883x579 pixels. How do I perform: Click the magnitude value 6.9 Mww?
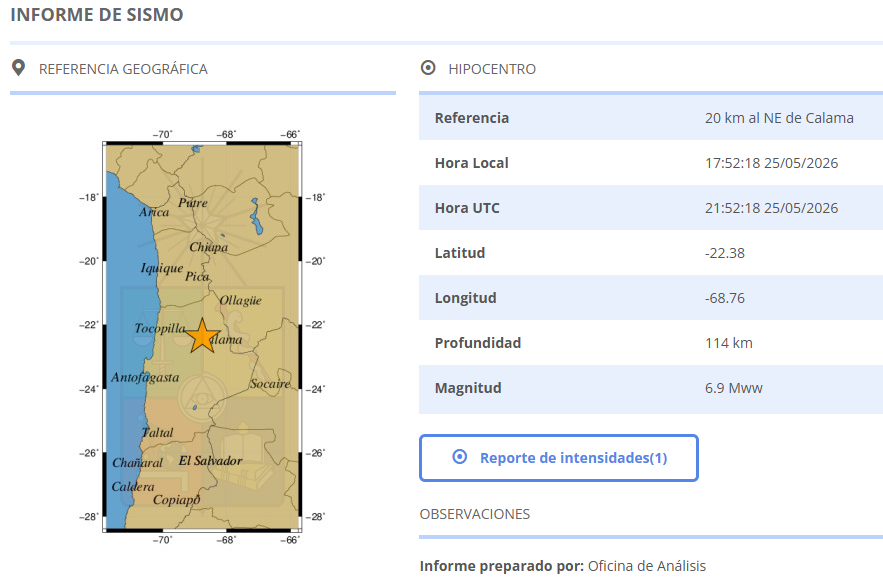click(x=734, y=388)
